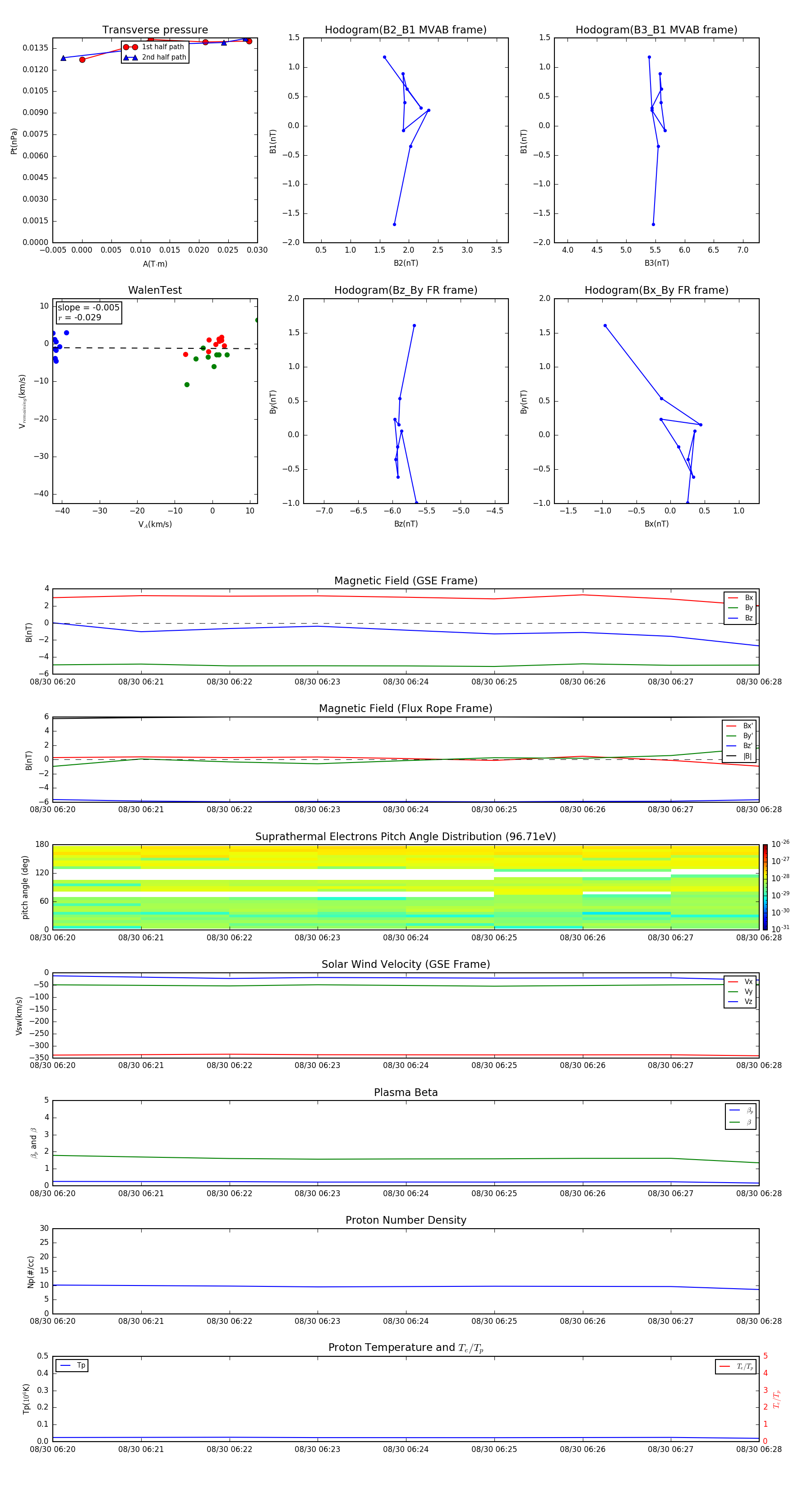Click the Bz legend entry in GSE panel
This screenshot has height=1489, width=812.
click(x=740, y=618)
